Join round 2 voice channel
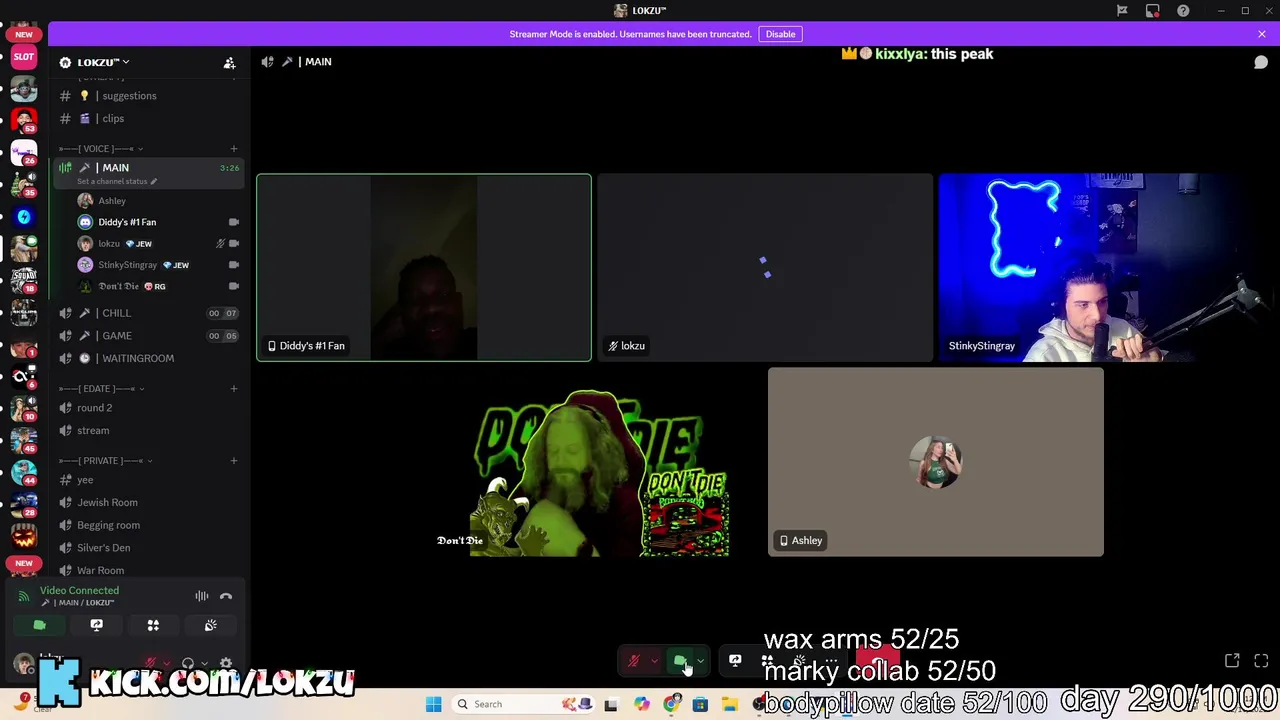 (149, 408)
